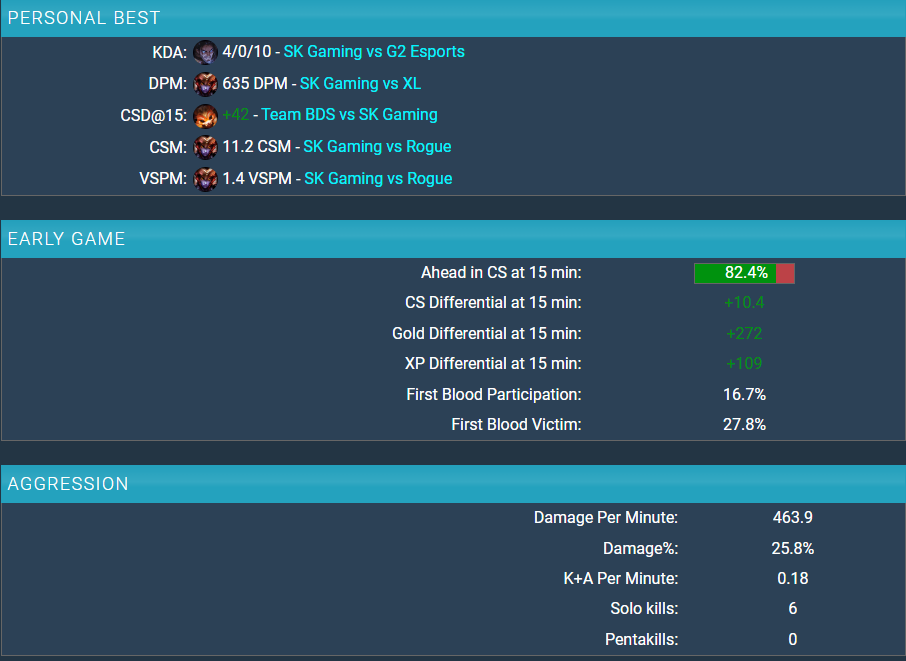The image size is (906, 661).
Task: Select the 25.8% damage share value
Action: pos(793,548)
